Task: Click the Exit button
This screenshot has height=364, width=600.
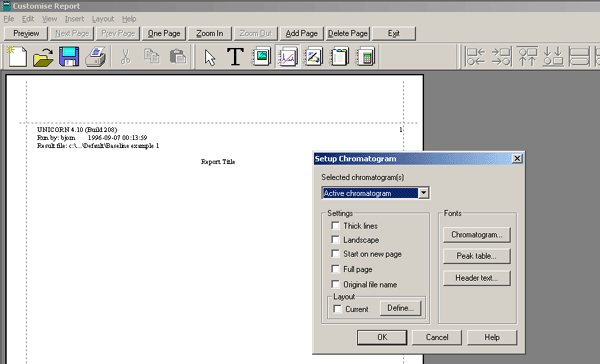Action: pyautogui.click(x=393, y=33)
